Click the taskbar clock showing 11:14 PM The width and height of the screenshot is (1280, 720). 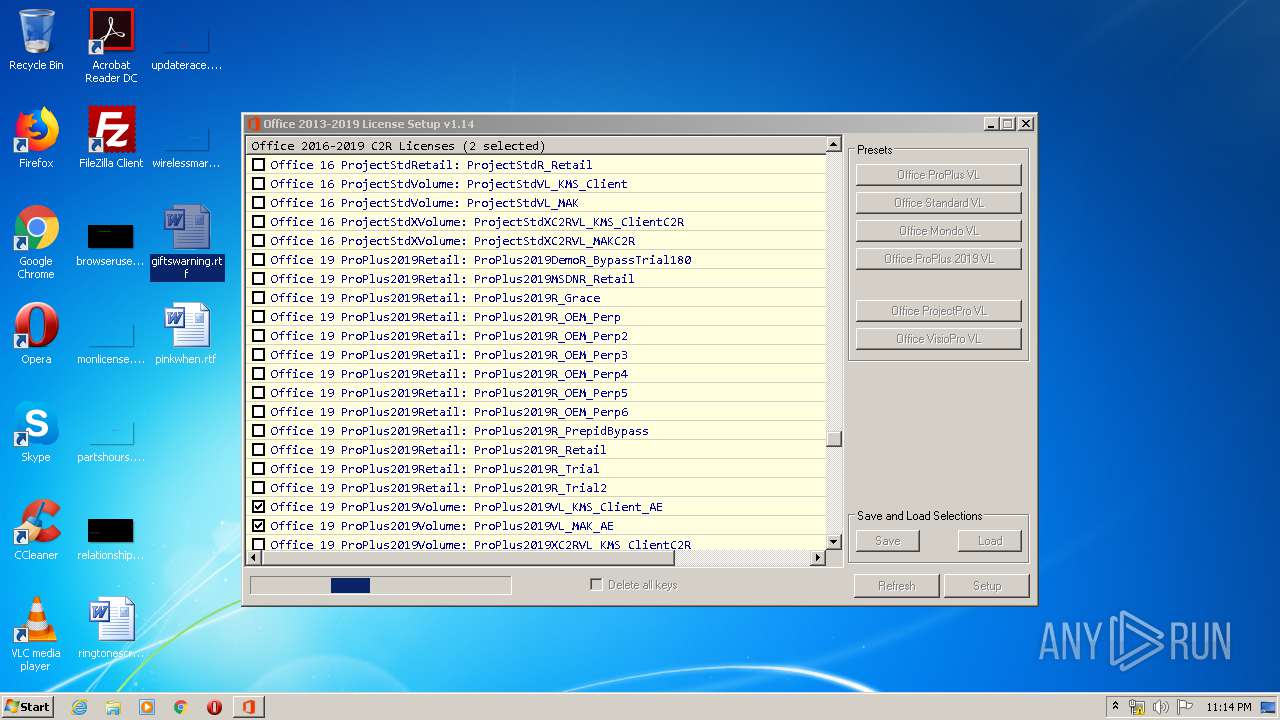click(x=1228, y=707)
